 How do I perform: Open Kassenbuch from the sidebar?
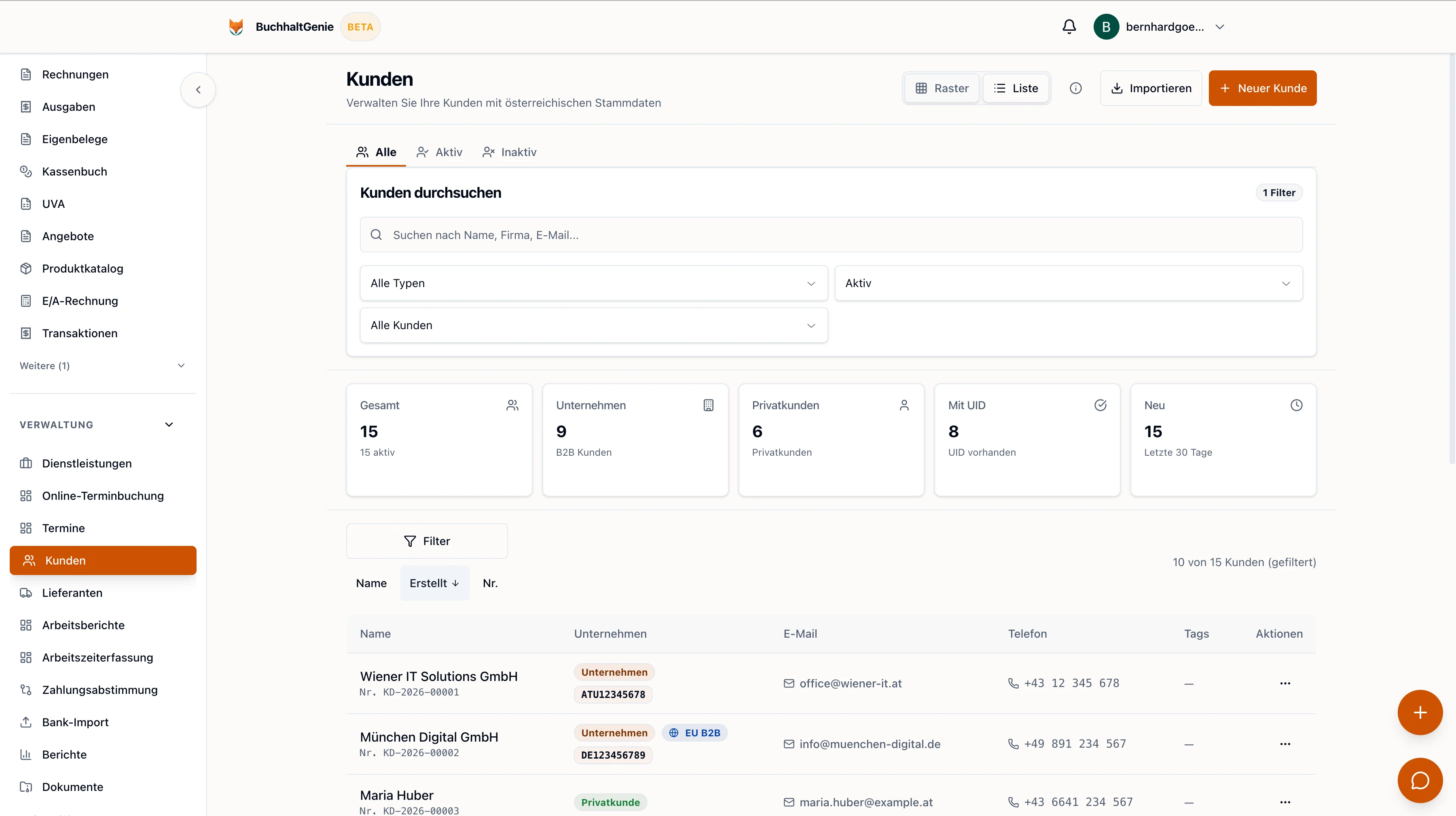(x=74, y=171)
